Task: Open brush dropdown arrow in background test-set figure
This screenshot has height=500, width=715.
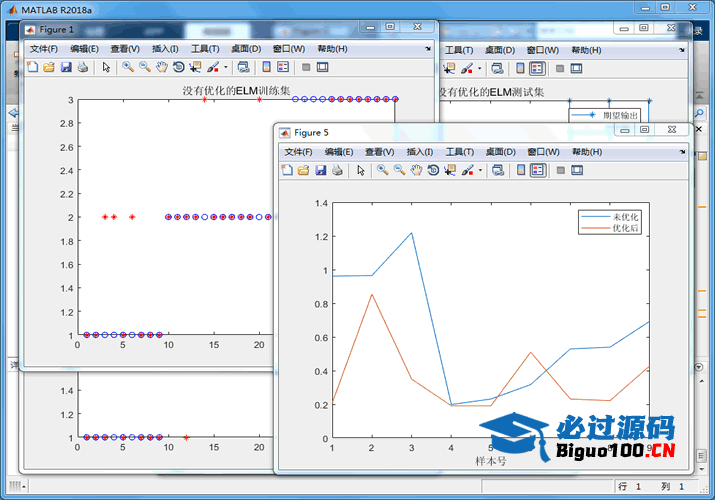Action: [x=479, y=69]
